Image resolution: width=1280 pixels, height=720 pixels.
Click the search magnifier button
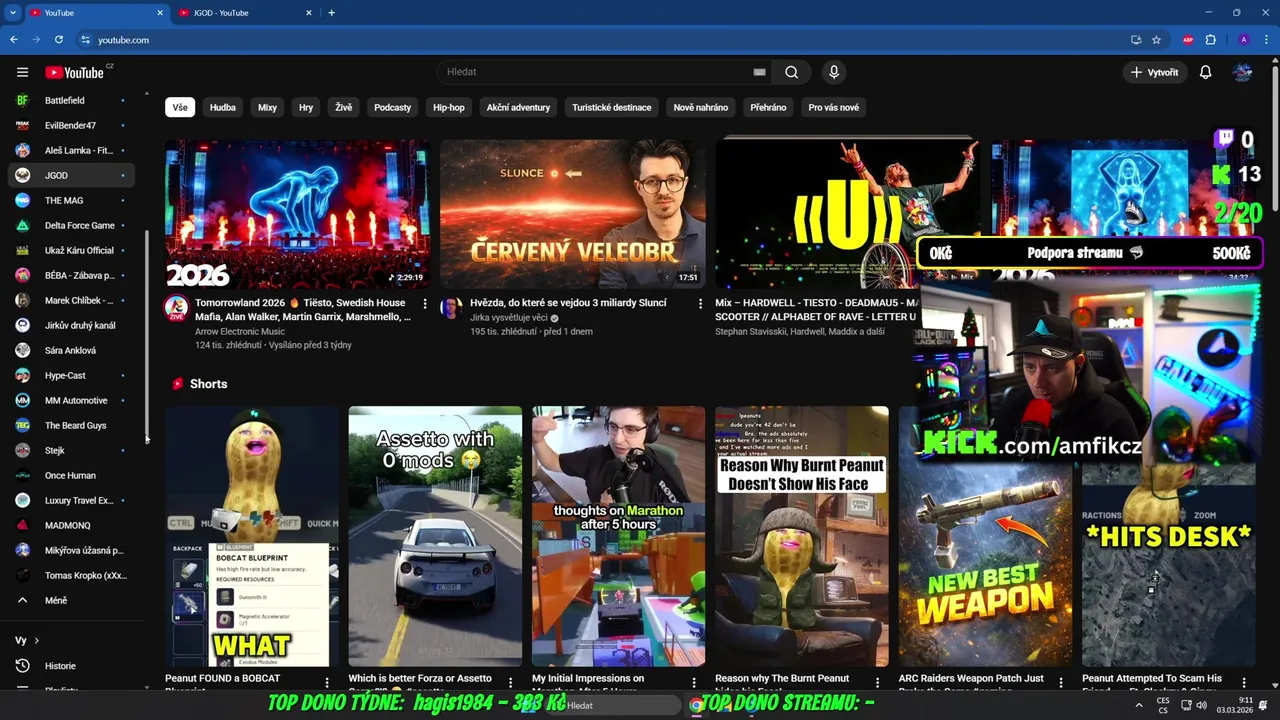coord(791,72)
